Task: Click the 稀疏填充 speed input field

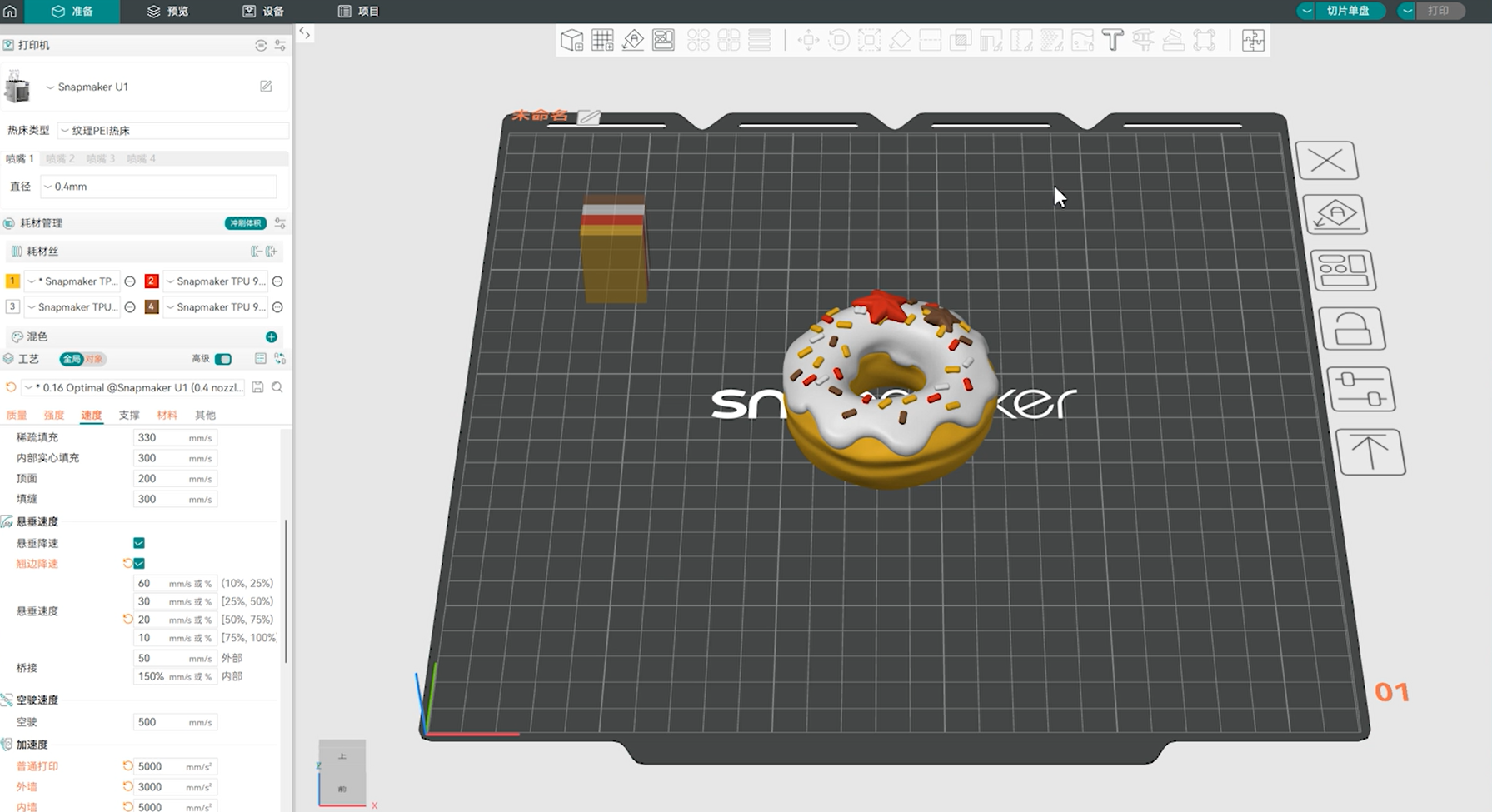Action: (x=175, y=437)
